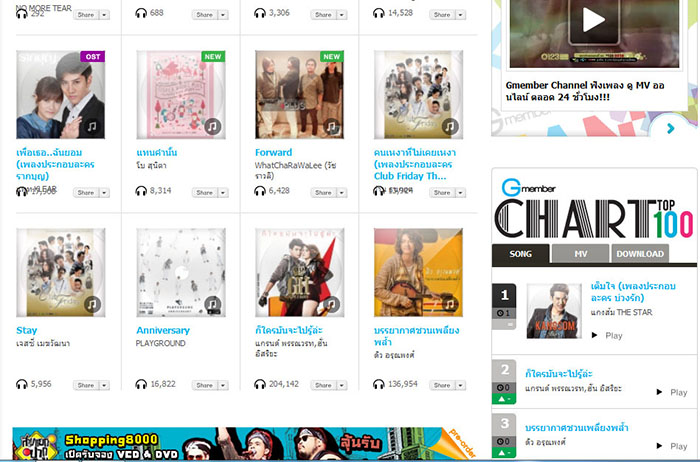700x462 pixels.
Task: Click headphone icon beside 204,142 play count
Action: 260,384
